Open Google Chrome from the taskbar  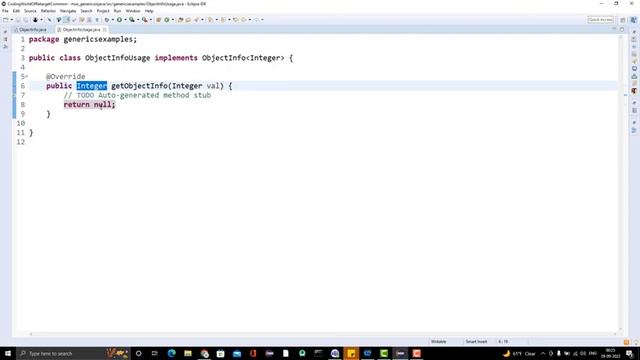pos(204,353)
